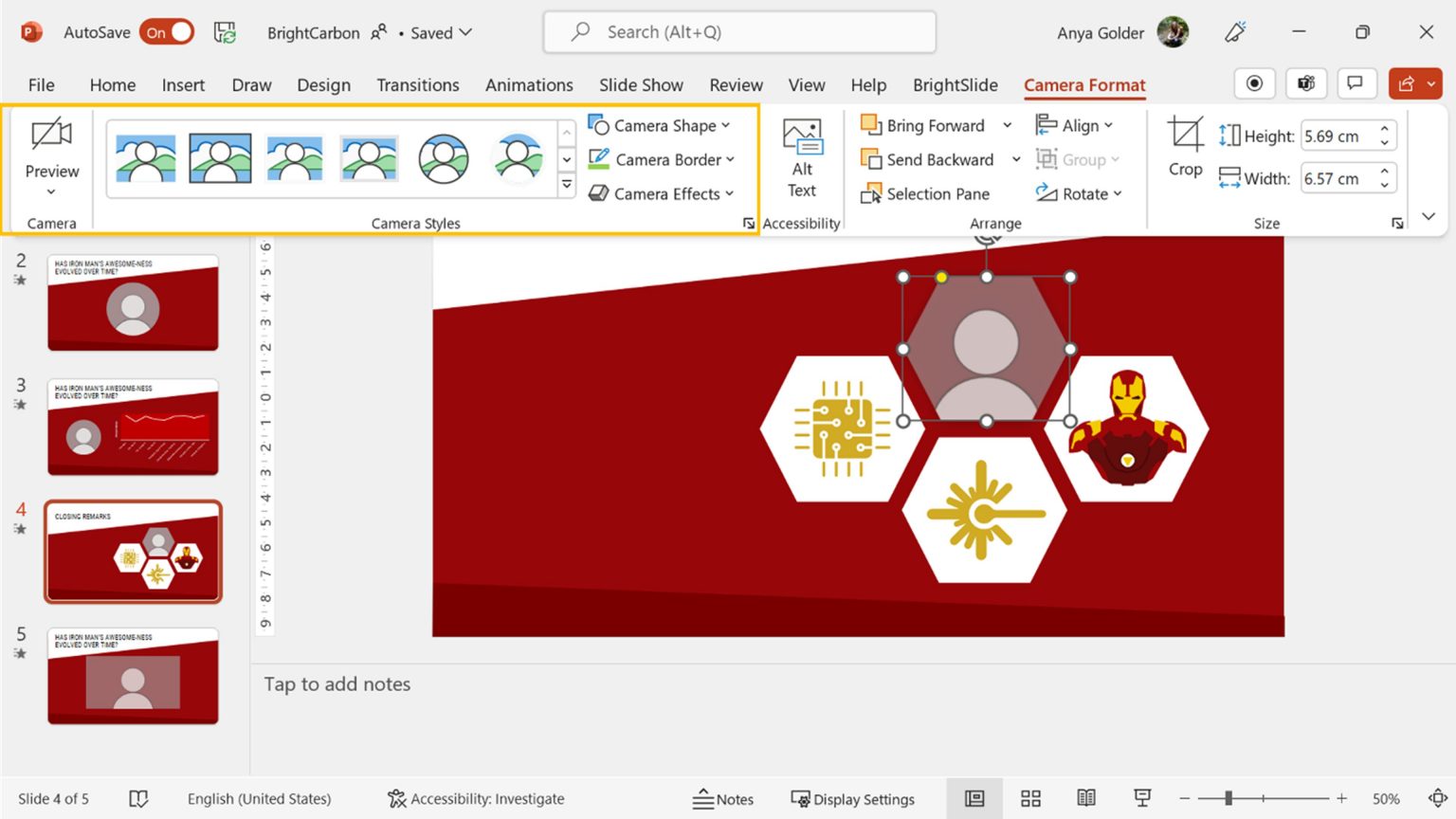The width and height of the screenshot is (1456, 819).
Task: Select the Crop tool
Action: tap(1184, 152)
